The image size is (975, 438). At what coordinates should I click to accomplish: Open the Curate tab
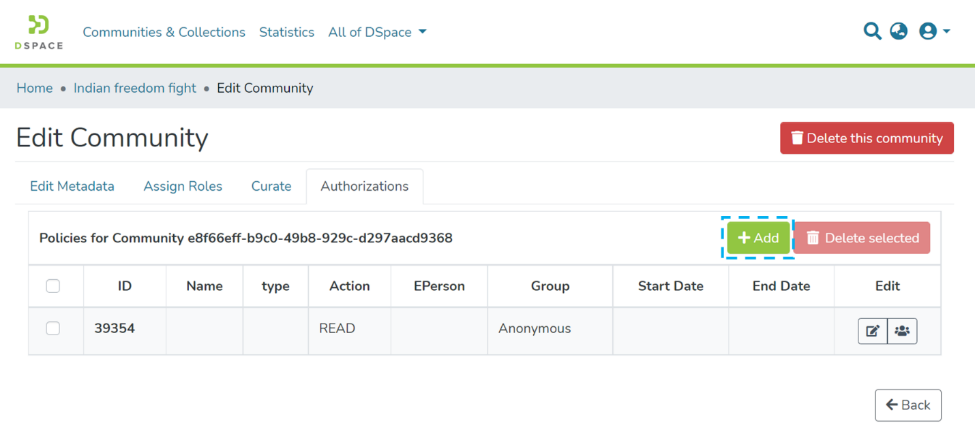point(271,186)
